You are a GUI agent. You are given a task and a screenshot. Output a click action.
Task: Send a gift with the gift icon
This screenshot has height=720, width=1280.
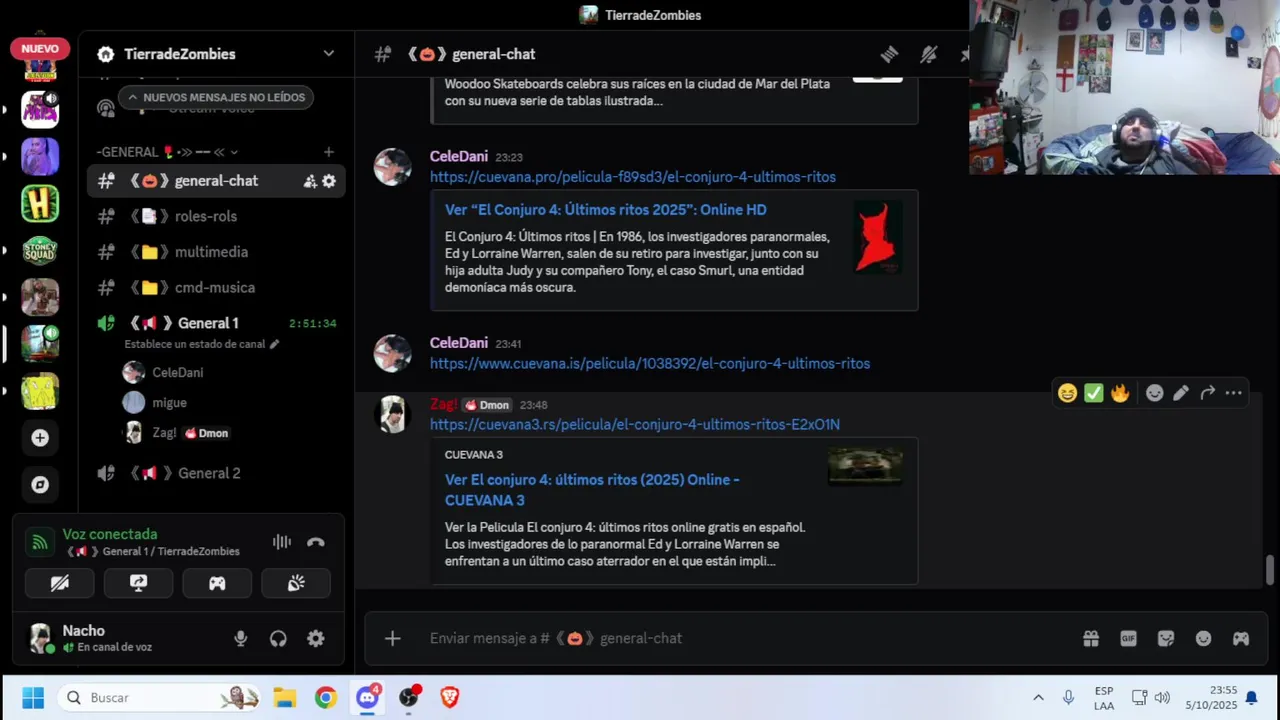click(x=1091, y=638)
